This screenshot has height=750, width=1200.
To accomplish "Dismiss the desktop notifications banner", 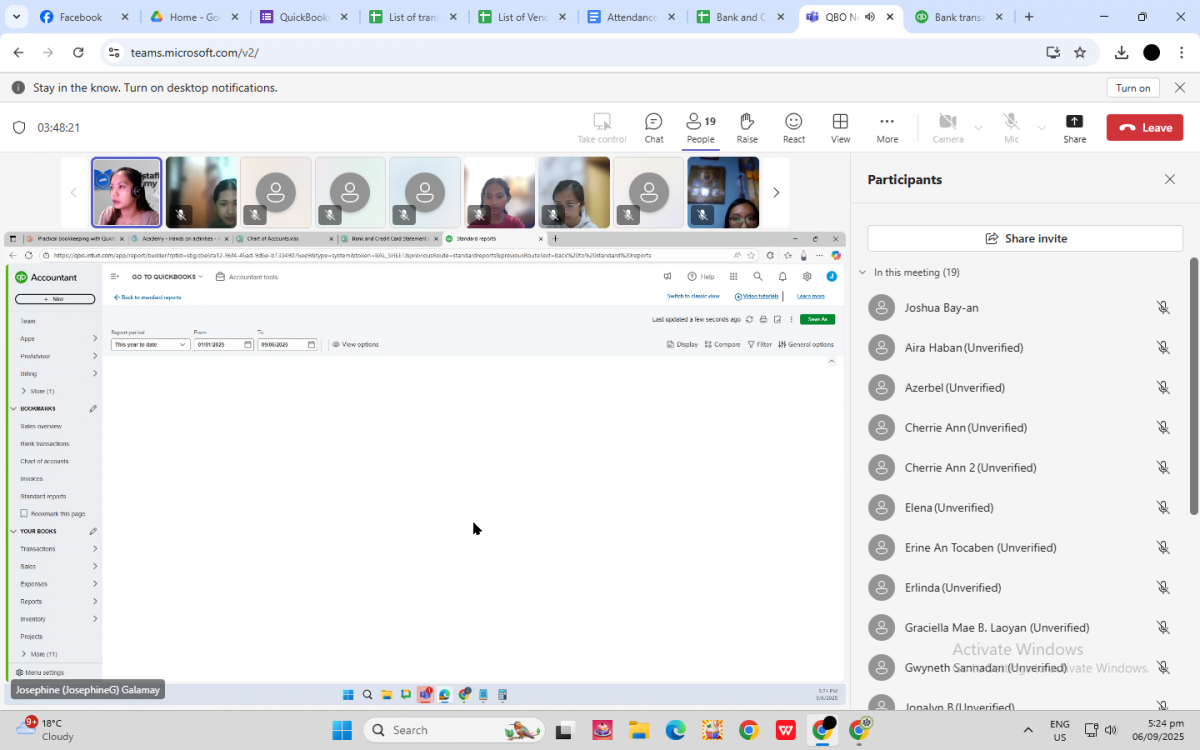I will [1180, 88].
